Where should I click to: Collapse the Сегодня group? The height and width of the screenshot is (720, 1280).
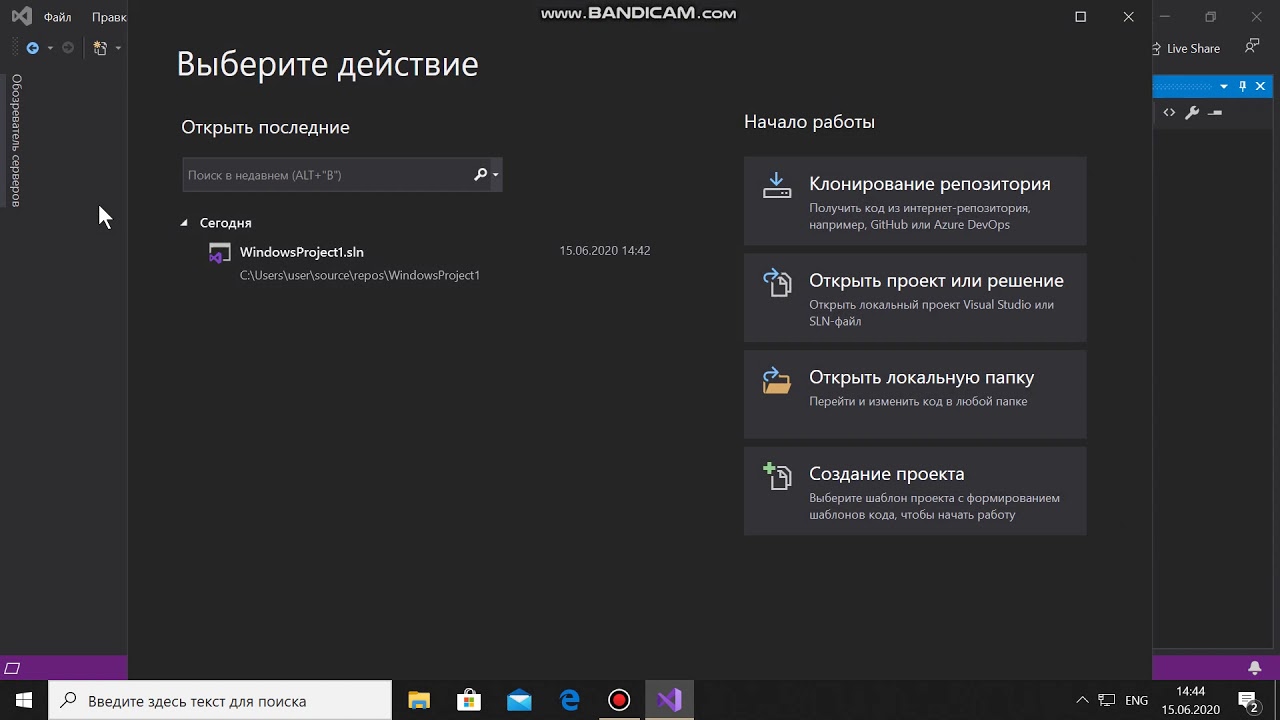(184, 223)
